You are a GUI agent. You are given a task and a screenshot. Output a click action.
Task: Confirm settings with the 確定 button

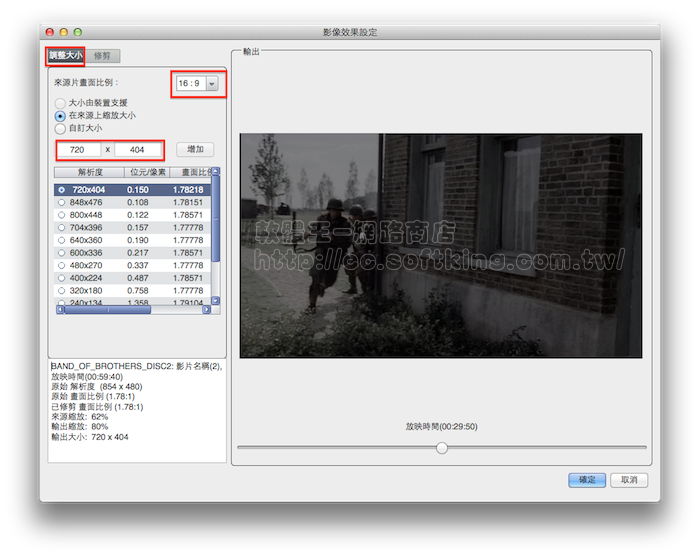(586, 480)
